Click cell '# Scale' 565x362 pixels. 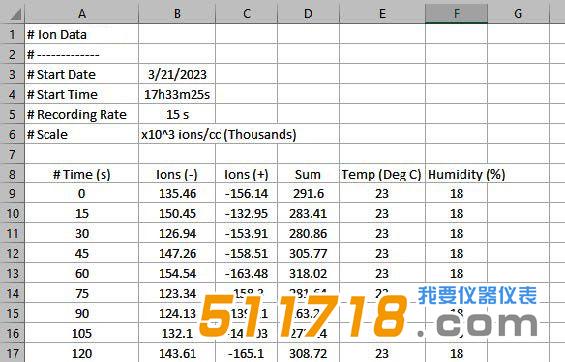(82, 134)
